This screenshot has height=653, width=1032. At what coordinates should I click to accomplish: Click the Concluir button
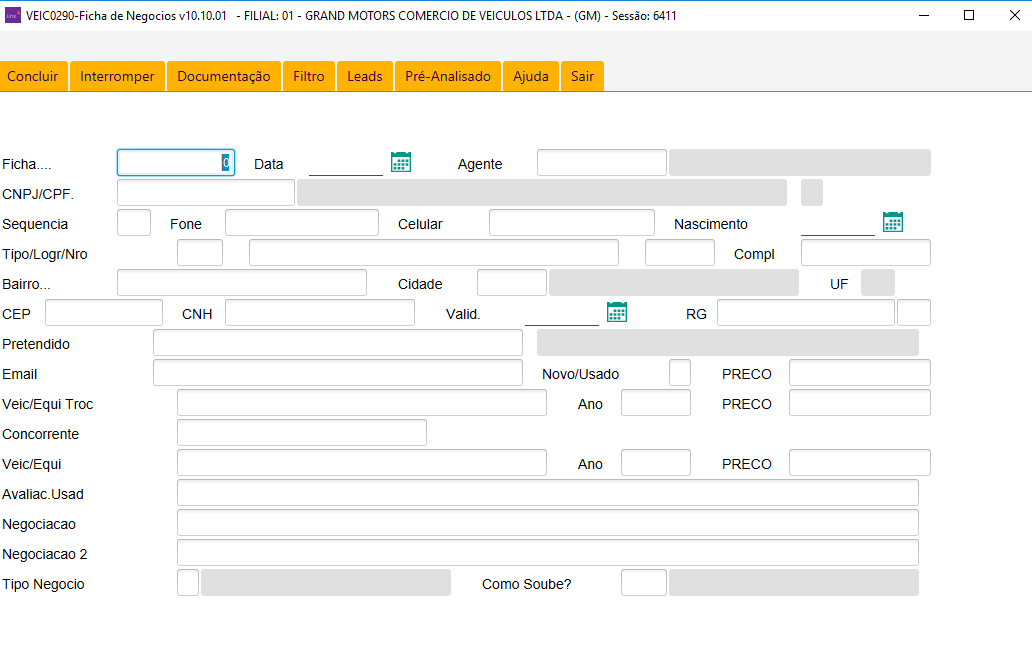(x=33, y=76)
